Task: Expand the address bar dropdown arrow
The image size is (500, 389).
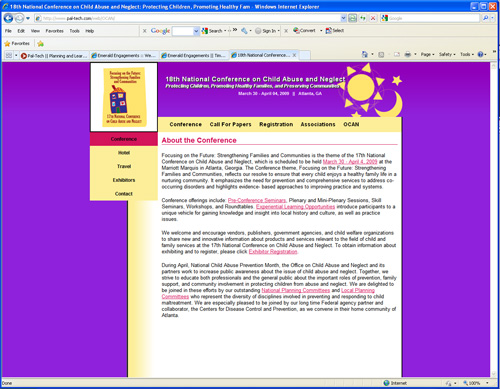Action: tap(343, 18)
